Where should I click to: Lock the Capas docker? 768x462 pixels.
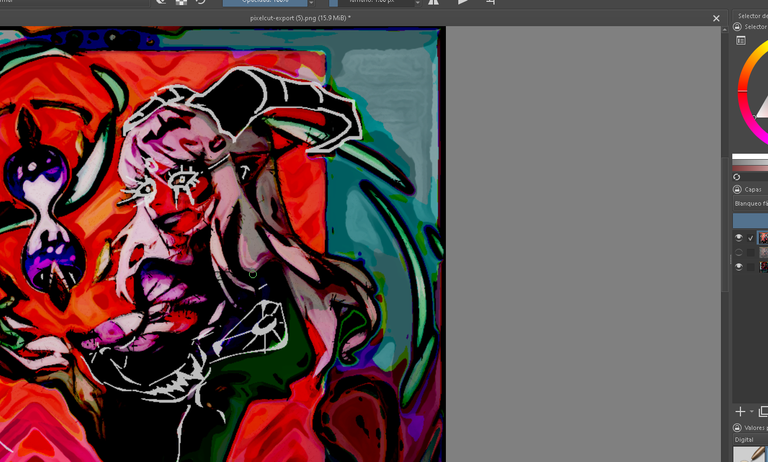pyautogui.click(x=737, y=189)
